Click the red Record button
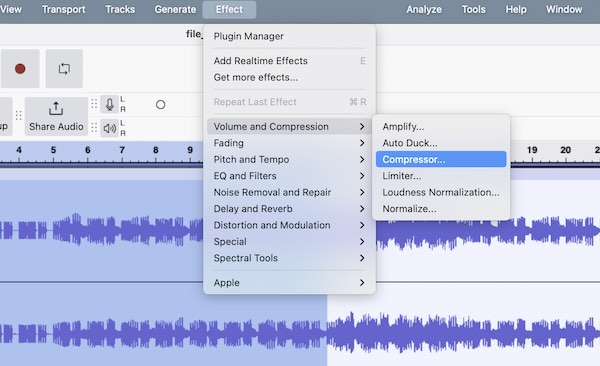The image size is (600, 366). coord(20,69)
